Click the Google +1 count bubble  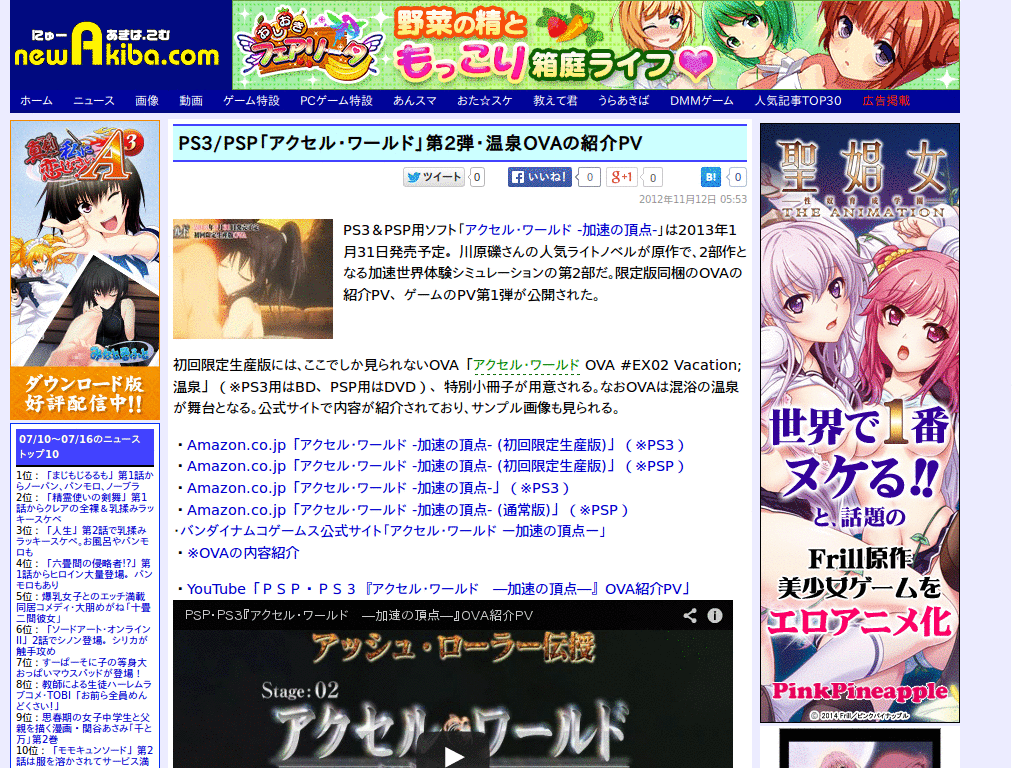(652, 177)
